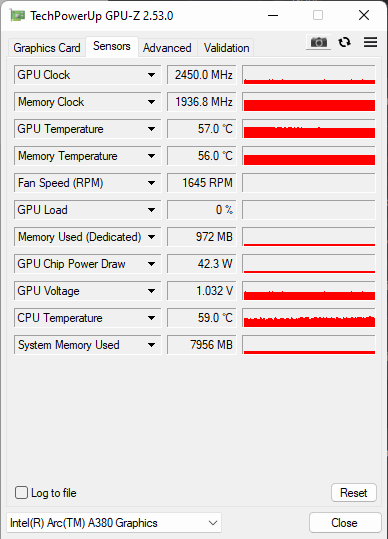Open the hamburger menu icon
This screenshot has width=388, height=539.
pyautogui.click(x=370, y=42)
